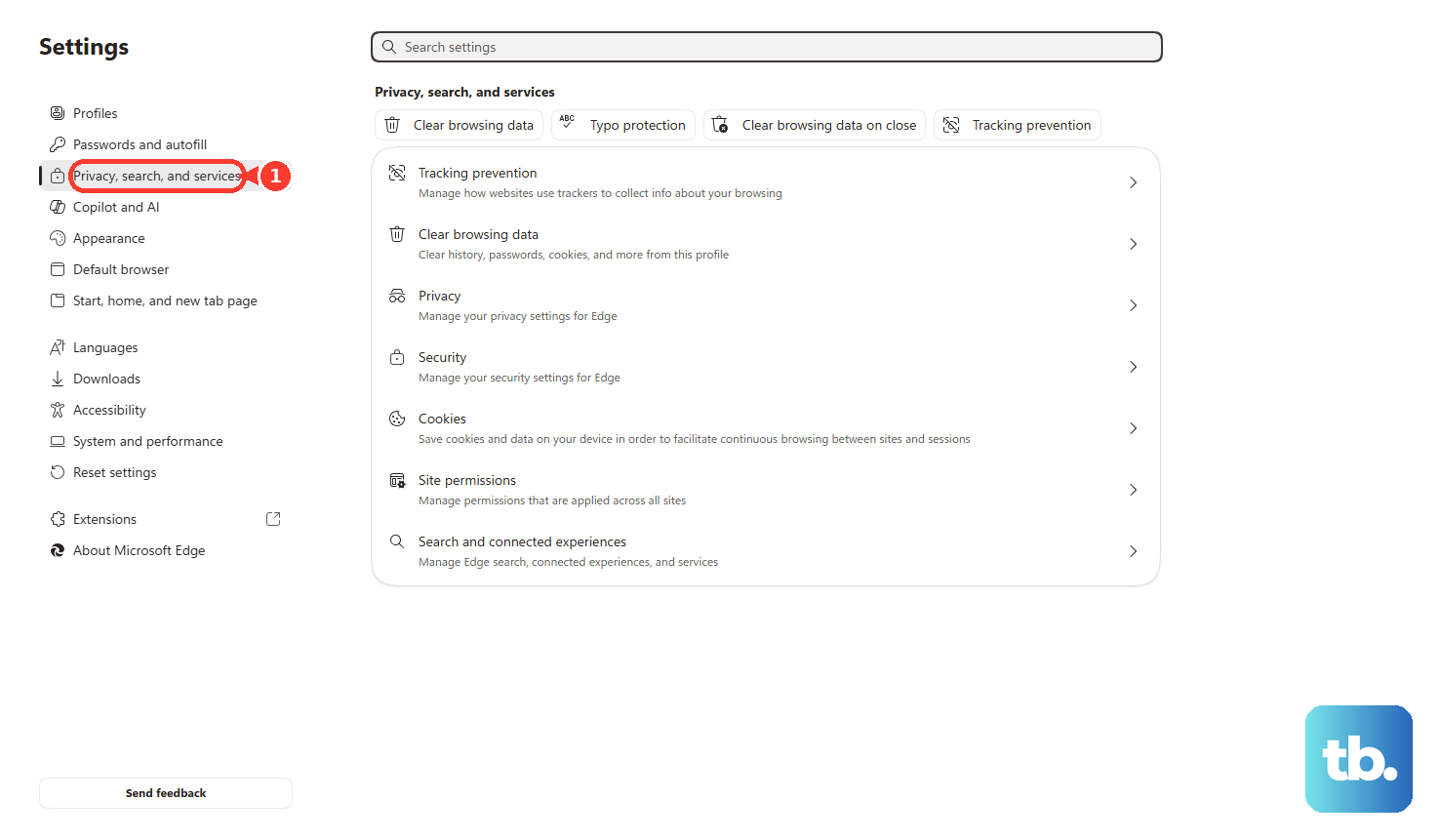This screenshot has width=1440, height=840.
Task: Click the ABC checkmark icon on Typo protection
Action: (567, 122)
